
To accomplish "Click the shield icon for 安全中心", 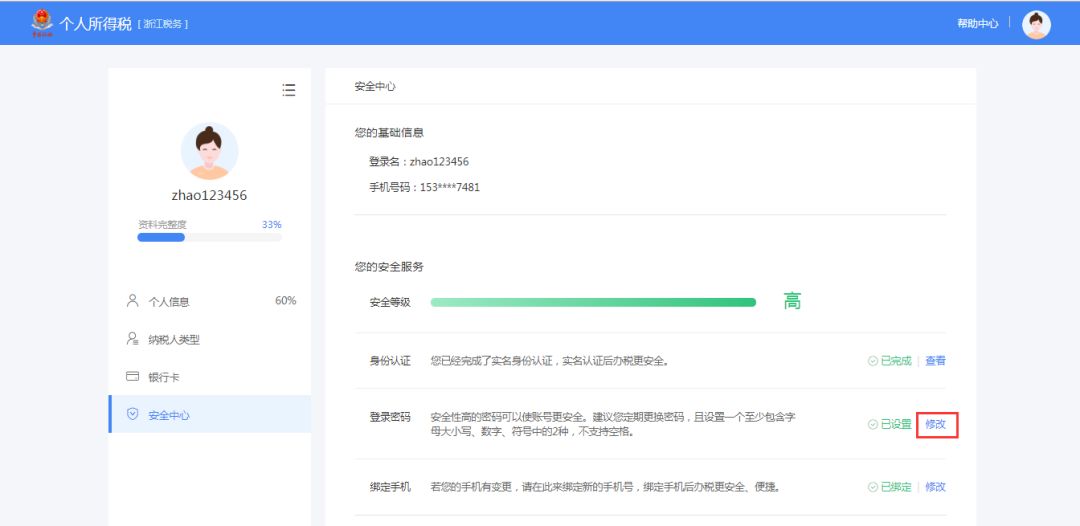I will click(132, 414).
